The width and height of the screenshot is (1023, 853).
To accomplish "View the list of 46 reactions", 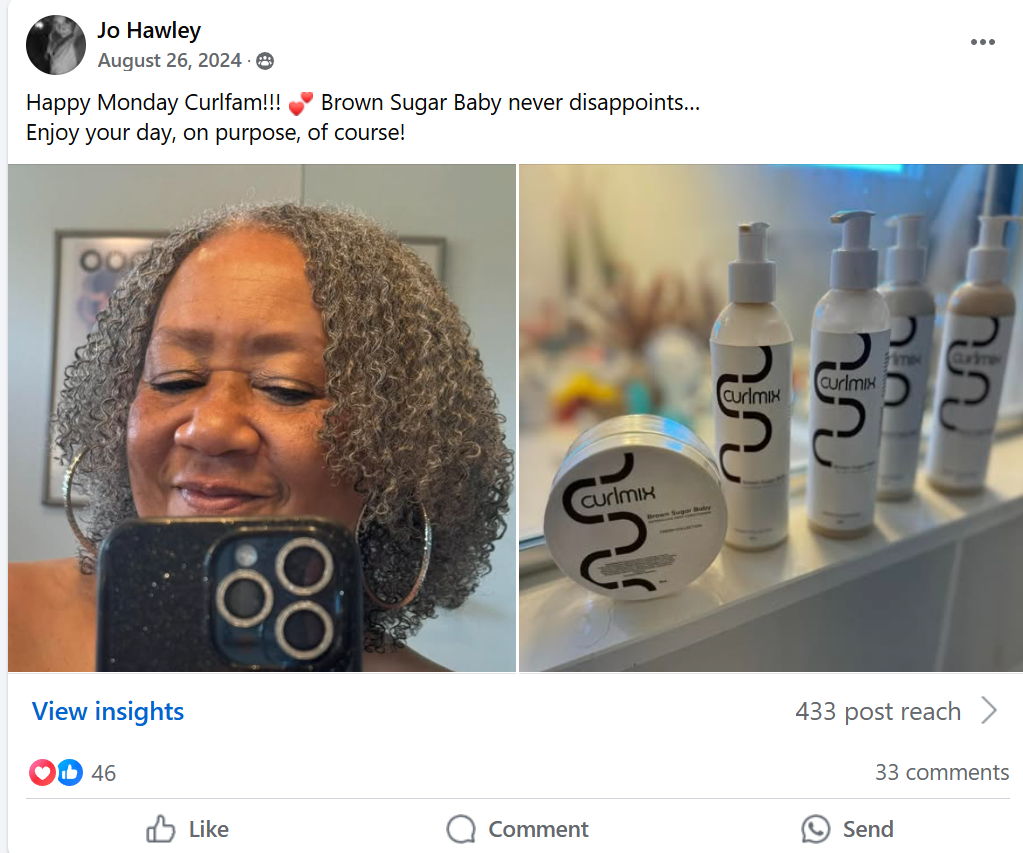I will click(x=103, y=772).
